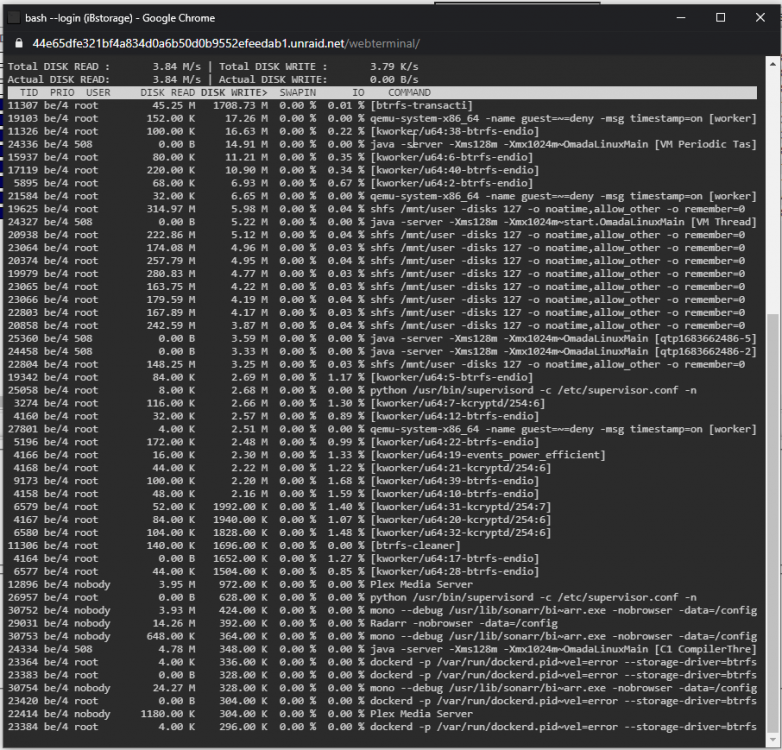Image resolution: width=782 pixels, height=750 pixels.
Task: Click TID 20938 shfs row
Action: (377, 235)
